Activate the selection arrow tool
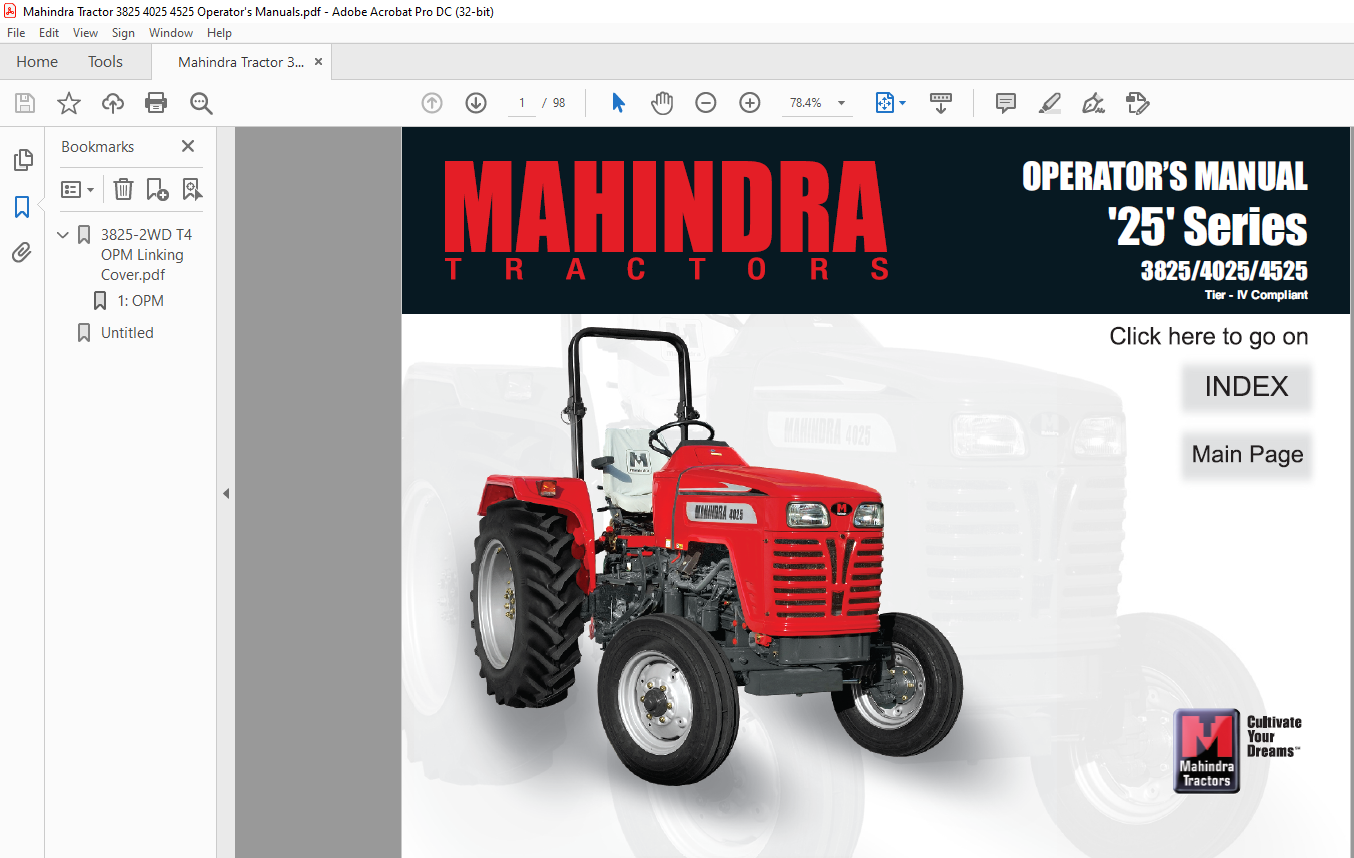This screenshot has height=858, width=1354. [618, 103]
